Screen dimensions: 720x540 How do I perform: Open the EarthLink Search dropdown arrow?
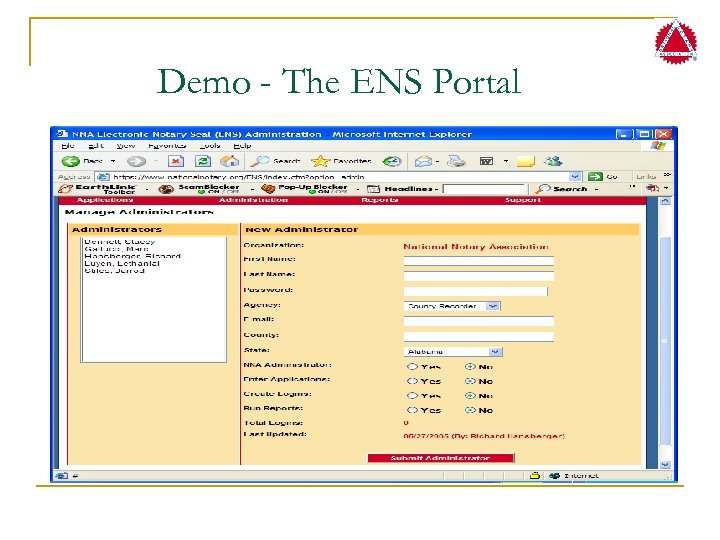[x=596, y=189]
